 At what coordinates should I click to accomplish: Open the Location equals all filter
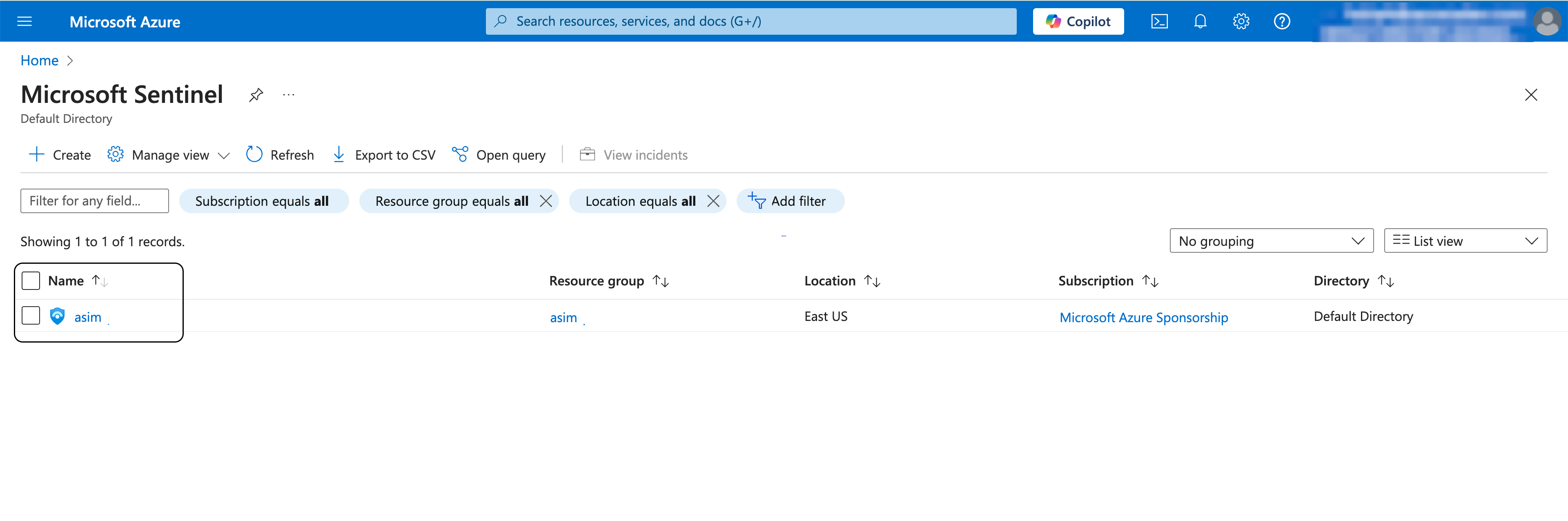click(x=640, y=201)
